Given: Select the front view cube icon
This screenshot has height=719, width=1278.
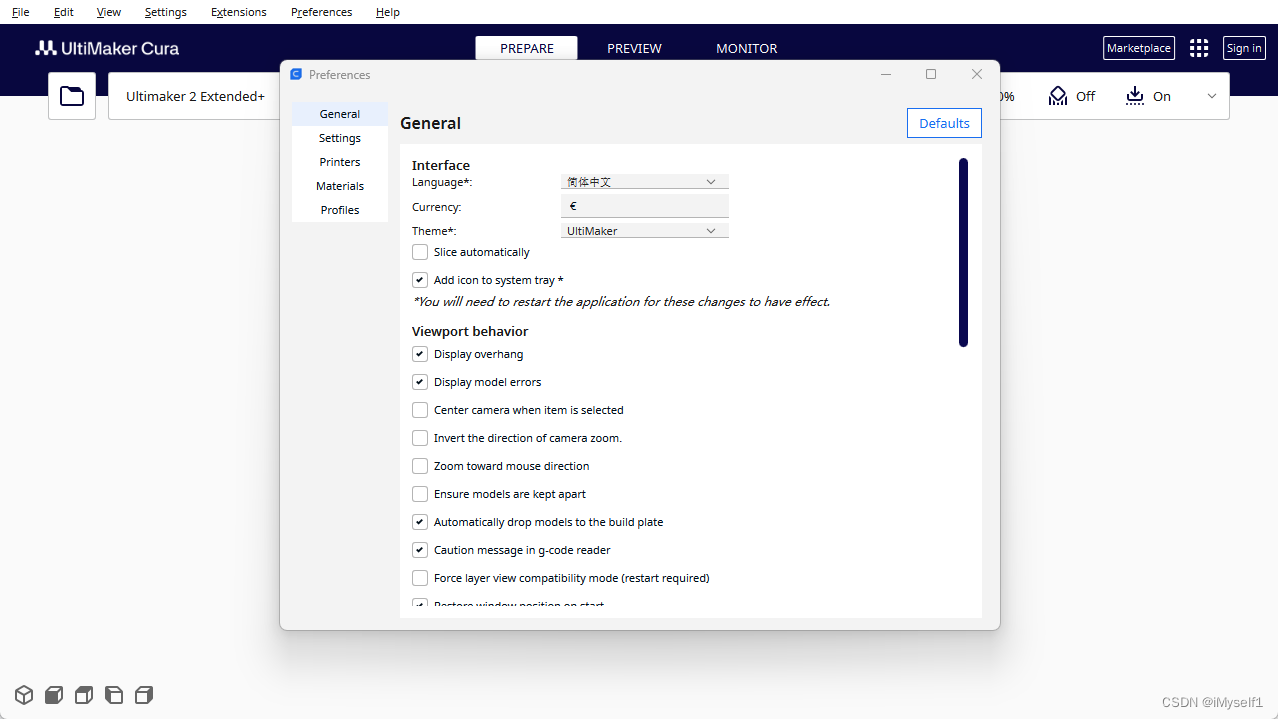Looking at the screenshot, I should pos(54,695).
